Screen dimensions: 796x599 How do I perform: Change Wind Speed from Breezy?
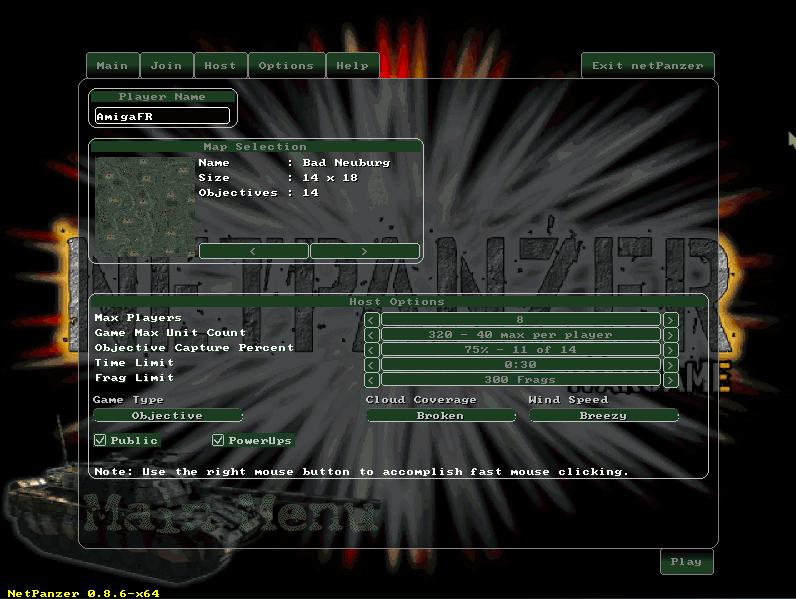[x=604, y=415]
